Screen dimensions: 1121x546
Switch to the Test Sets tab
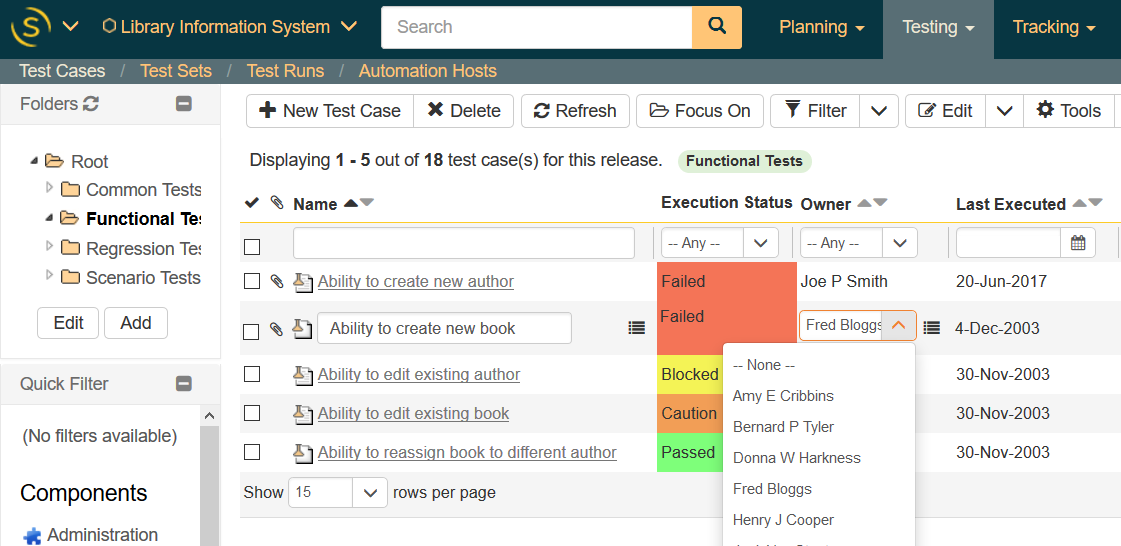click(176, 71)
